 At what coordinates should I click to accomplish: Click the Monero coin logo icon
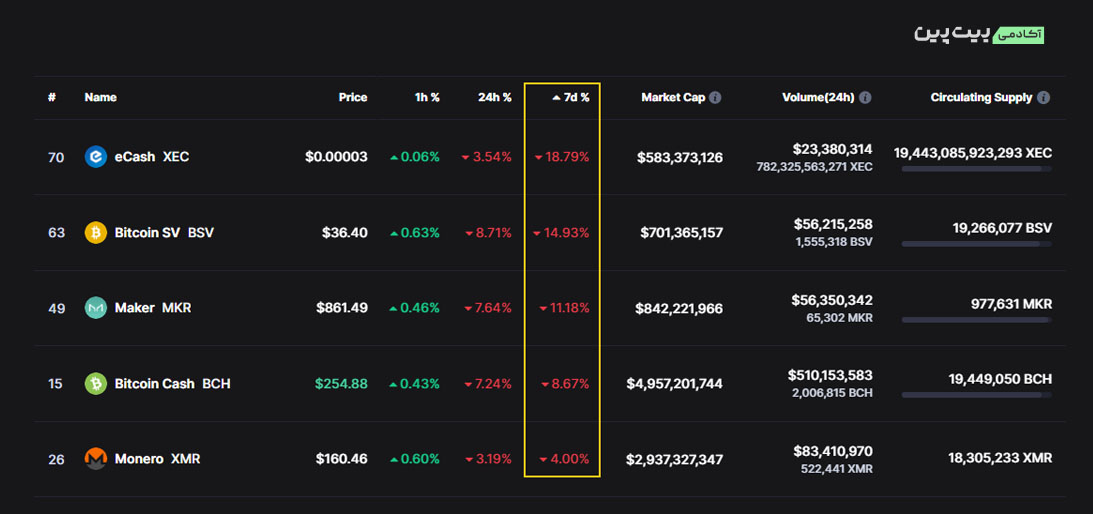95,459
